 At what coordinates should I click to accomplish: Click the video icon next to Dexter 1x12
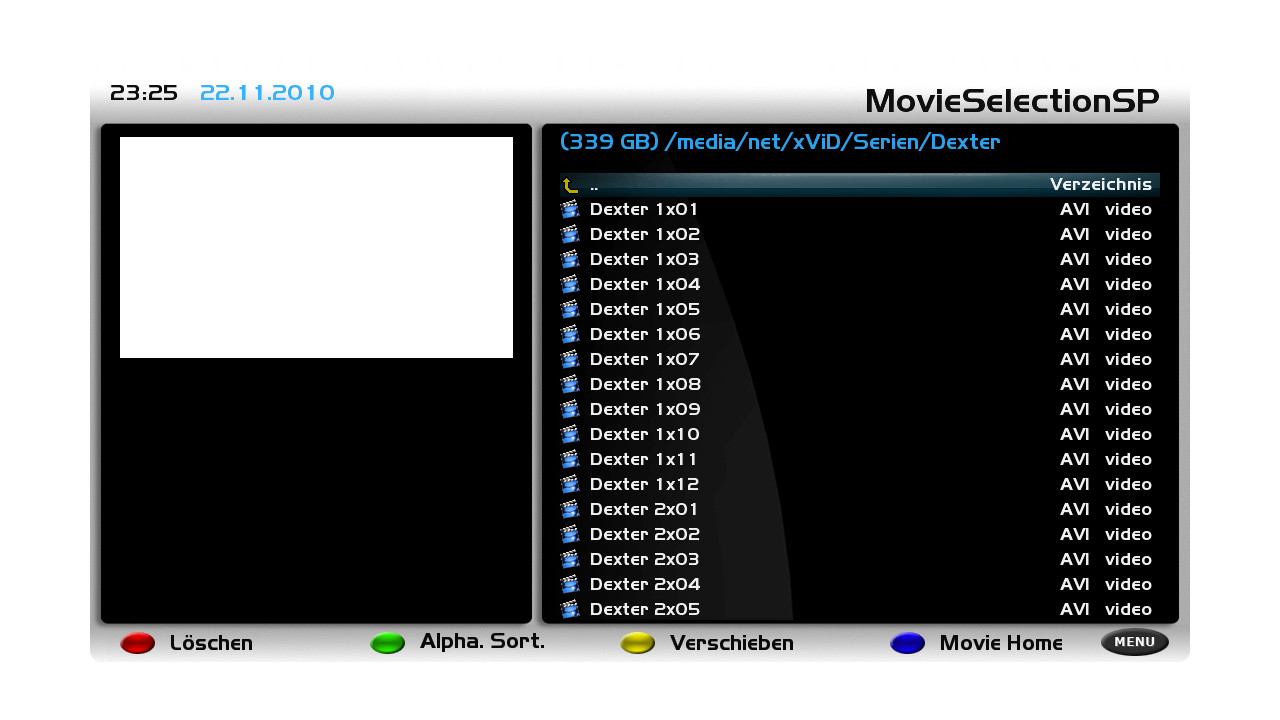pos(570,484)
